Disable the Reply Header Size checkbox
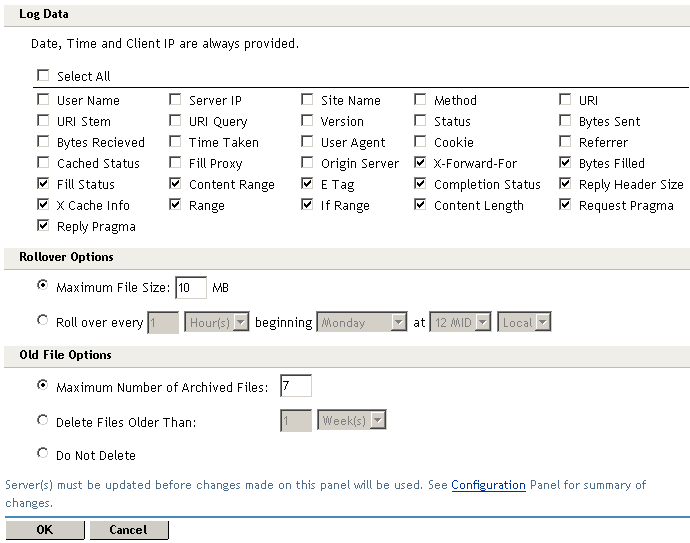690x543 pixels. 565,183
